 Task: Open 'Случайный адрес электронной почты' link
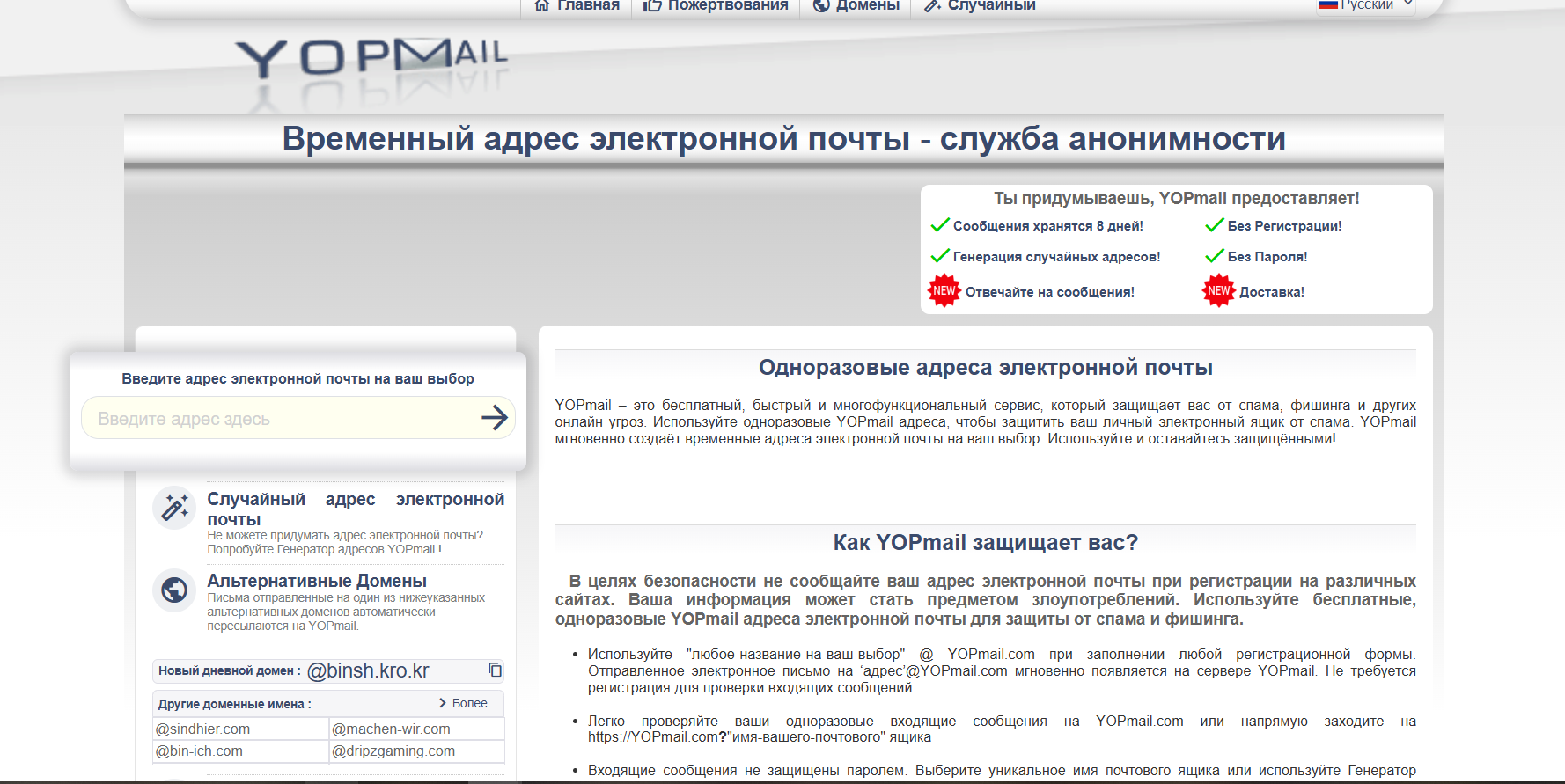(356, 509)
